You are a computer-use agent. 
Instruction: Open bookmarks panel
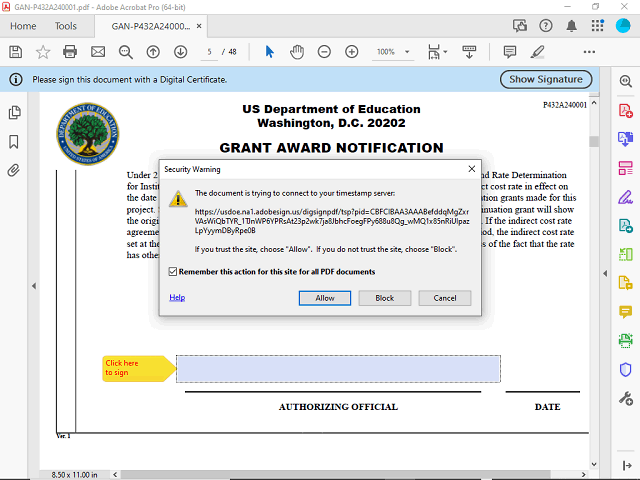[x=13, y=142]
